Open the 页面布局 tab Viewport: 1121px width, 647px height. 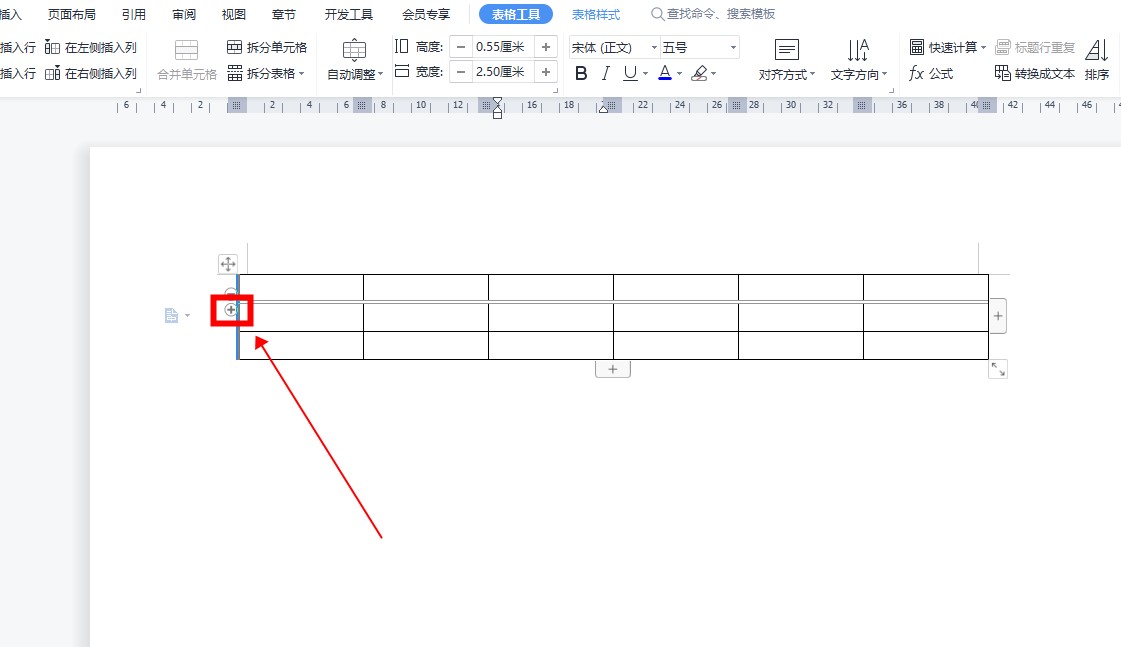(72, 14)
